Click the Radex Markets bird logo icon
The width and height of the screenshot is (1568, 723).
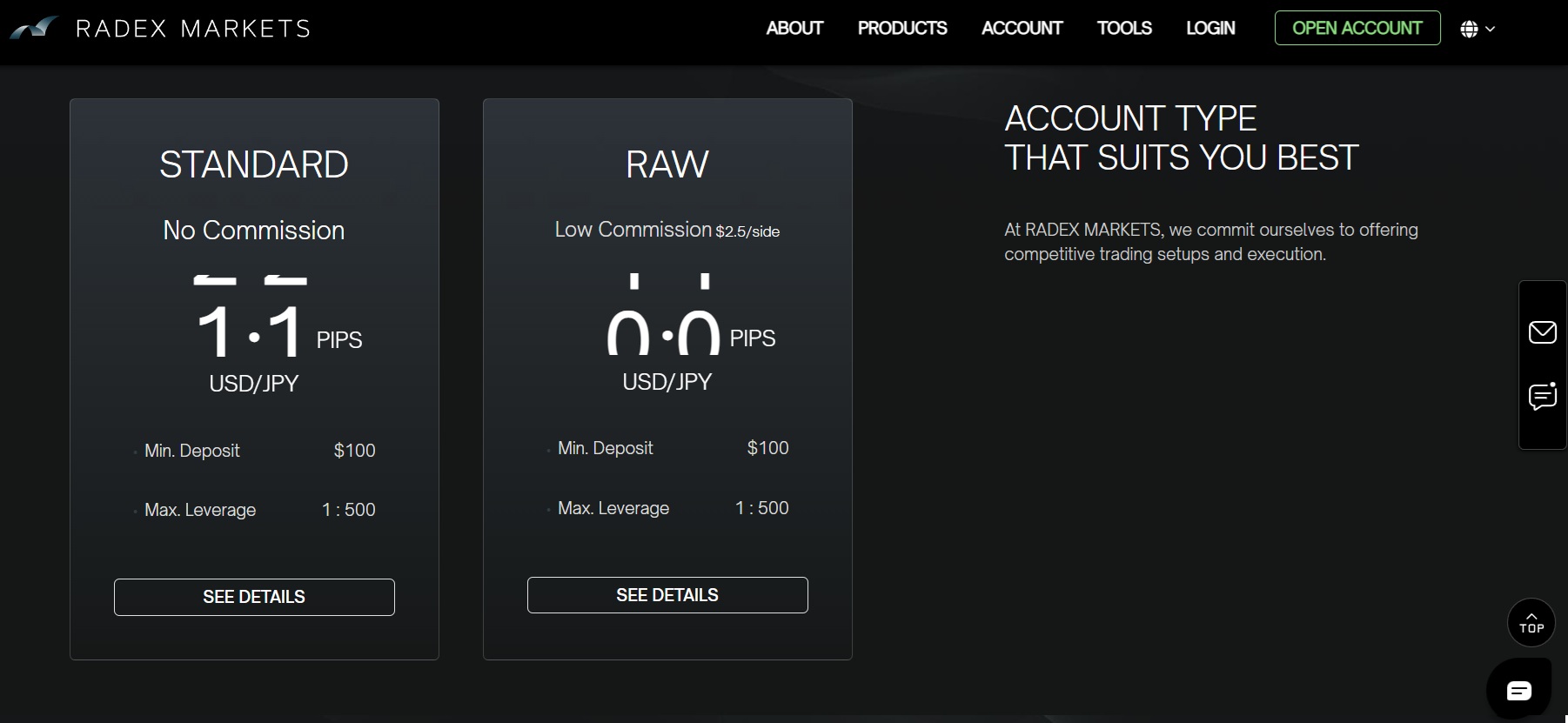click(34, 28)
